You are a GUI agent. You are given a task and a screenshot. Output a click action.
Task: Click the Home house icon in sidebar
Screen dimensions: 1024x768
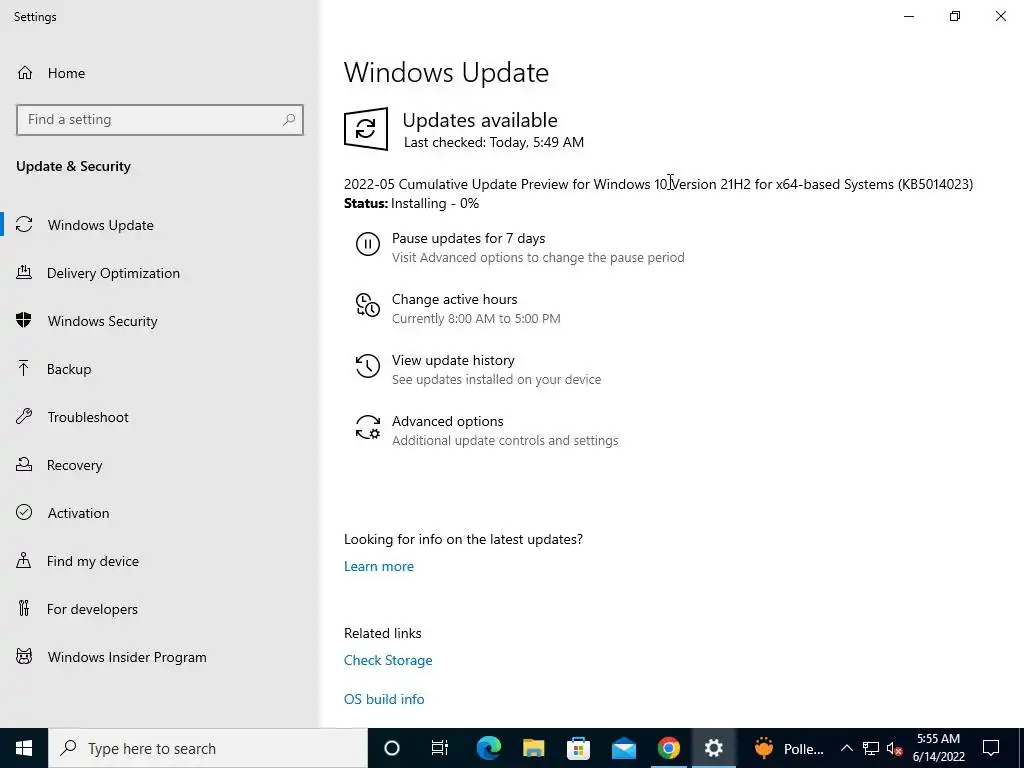coord(25,72)
